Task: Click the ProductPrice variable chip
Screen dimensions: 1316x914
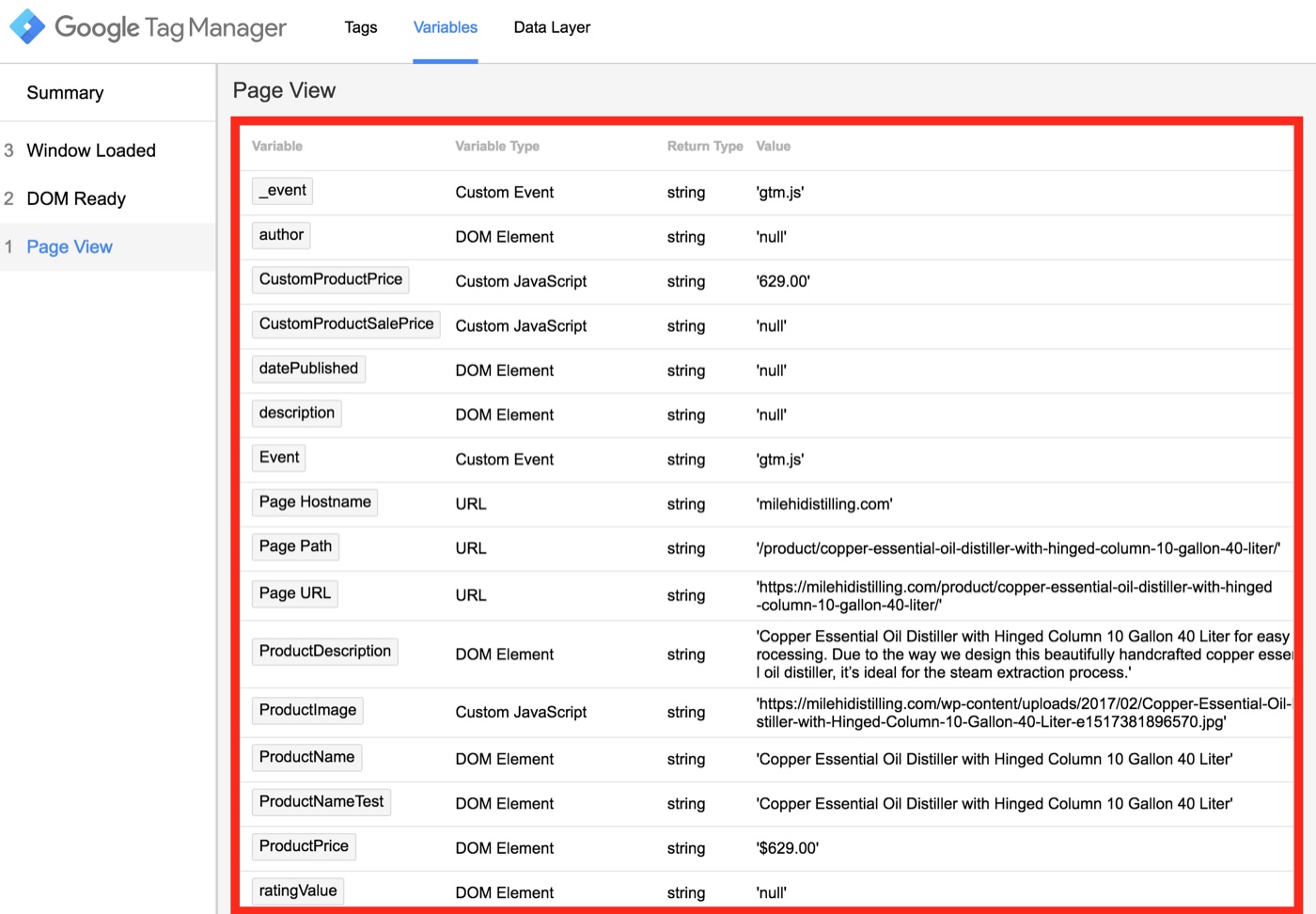Action: click(304, 846)
